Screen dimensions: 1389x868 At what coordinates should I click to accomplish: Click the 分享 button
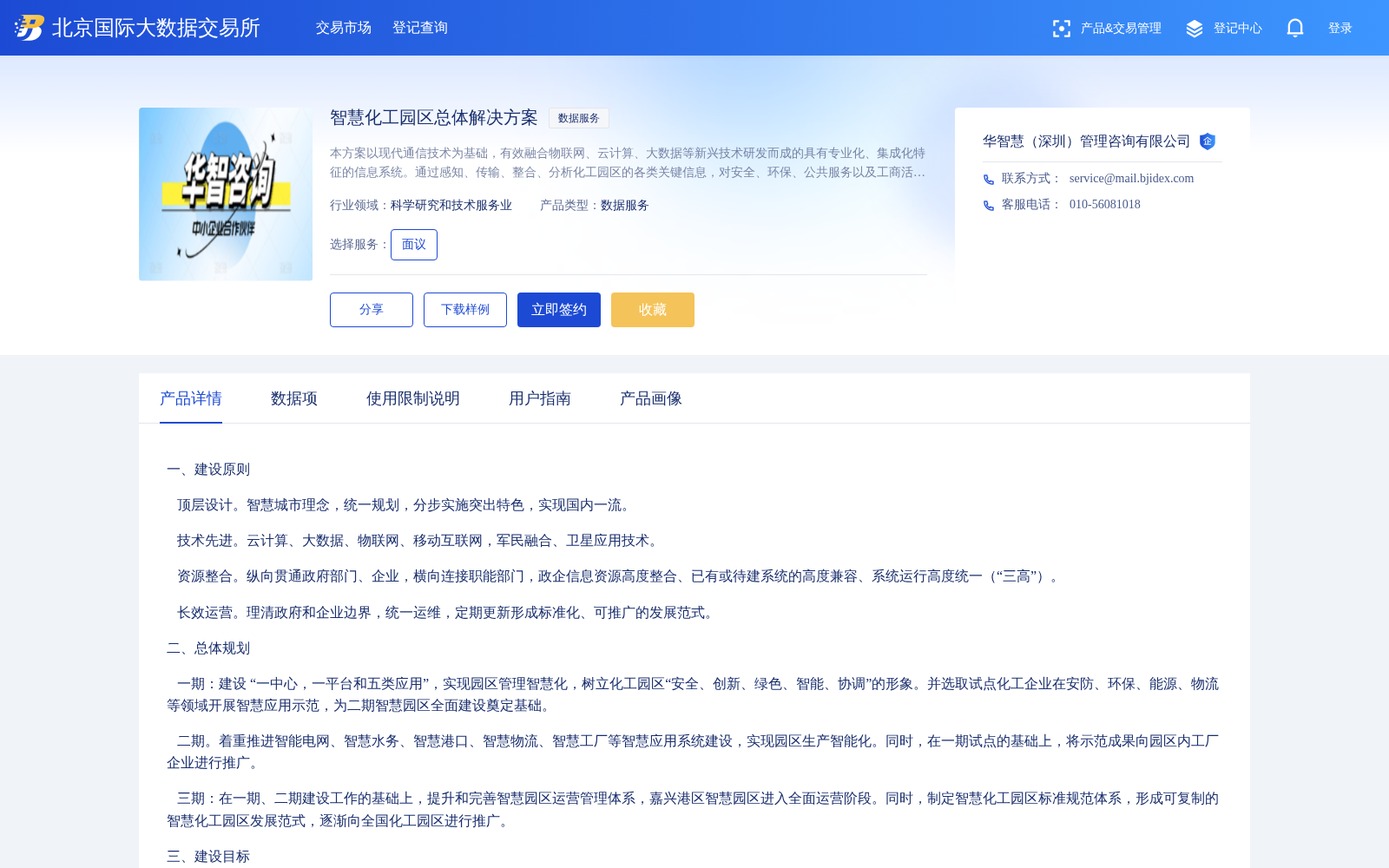(x=372, y=310)
